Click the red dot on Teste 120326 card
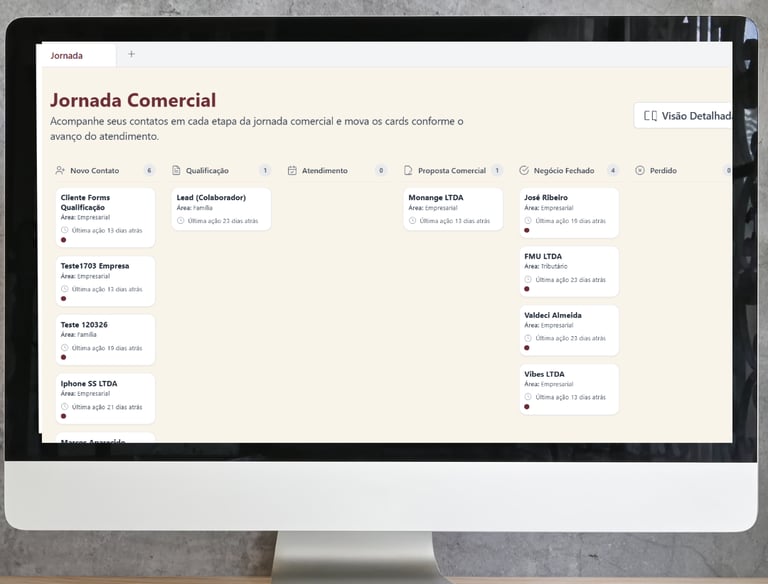 64,357
